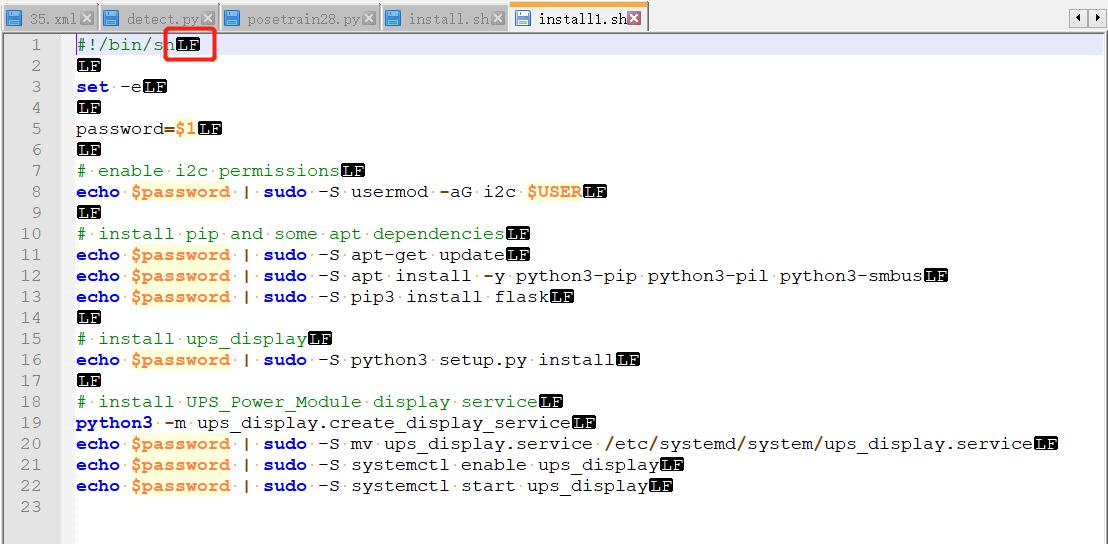The width and height of the screenshot is (1108, 544).
Task: Switch to the detect.py tab
Action: 159,19
